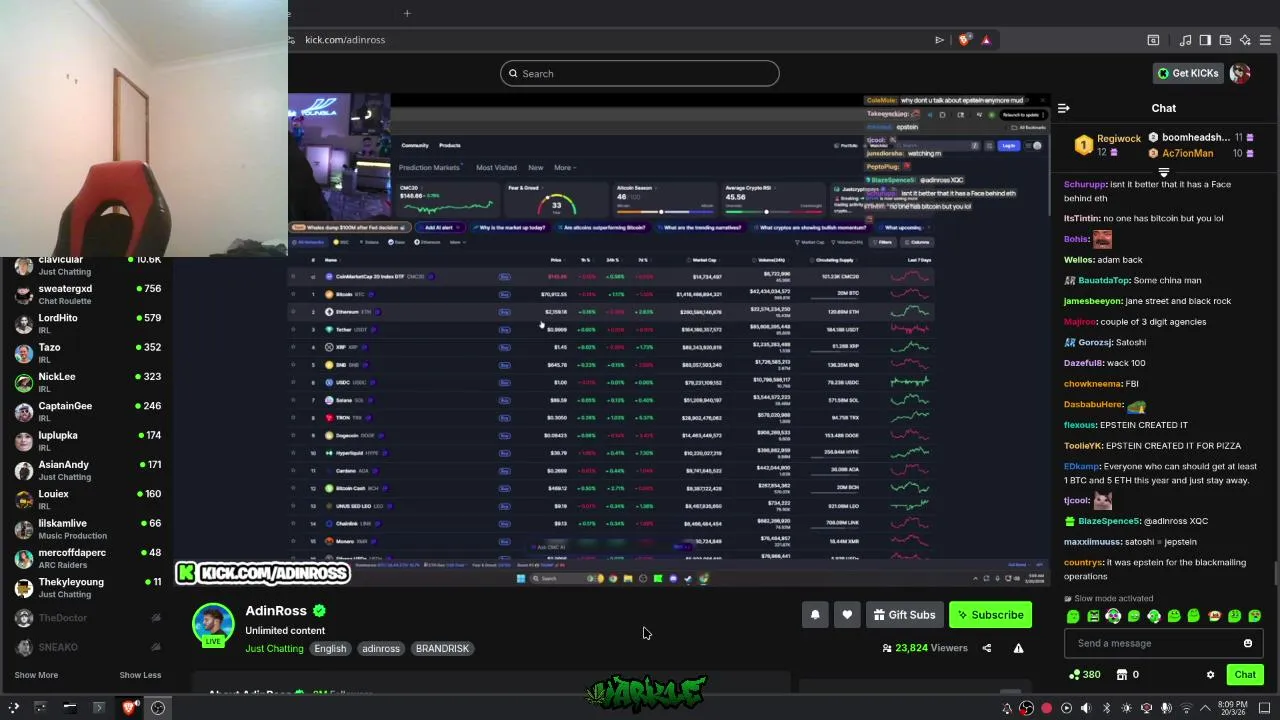
Task: Open LordHito channel in sidebar
Action: [87, 323]
